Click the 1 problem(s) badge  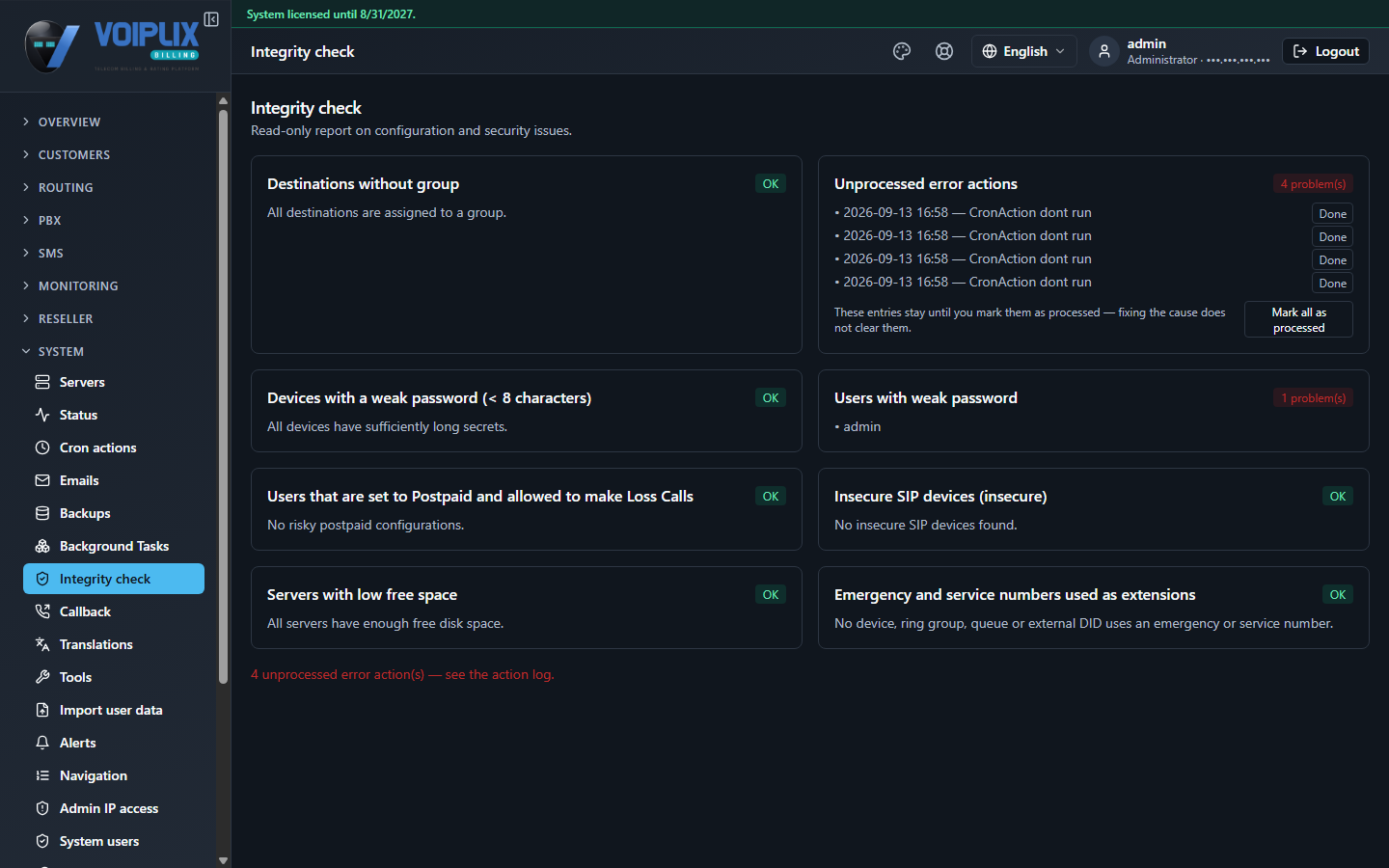pyautogui.click(x=1313, y=397)
